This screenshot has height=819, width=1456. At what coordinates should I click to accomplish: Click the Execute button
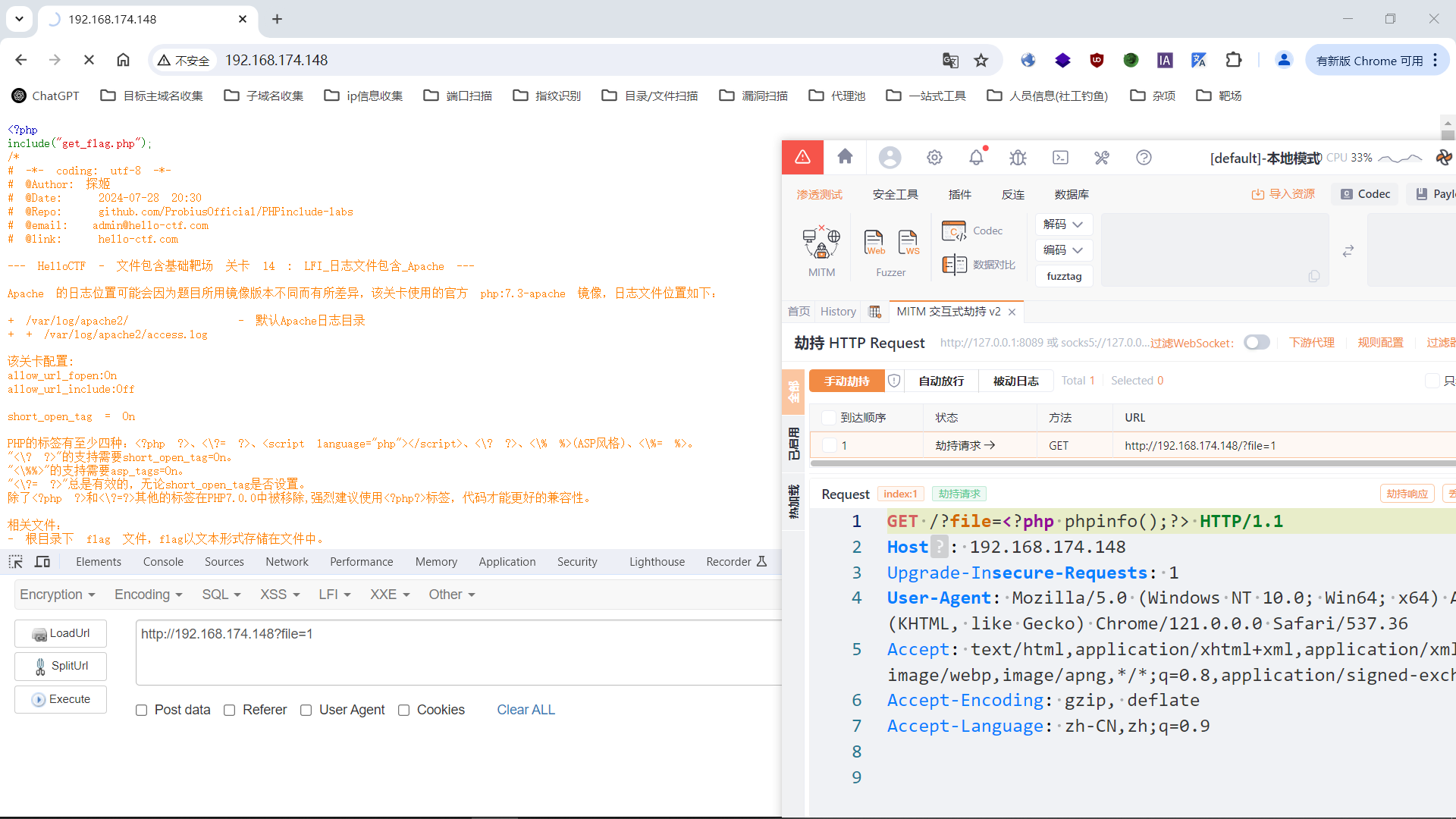(x=61, y=699)
